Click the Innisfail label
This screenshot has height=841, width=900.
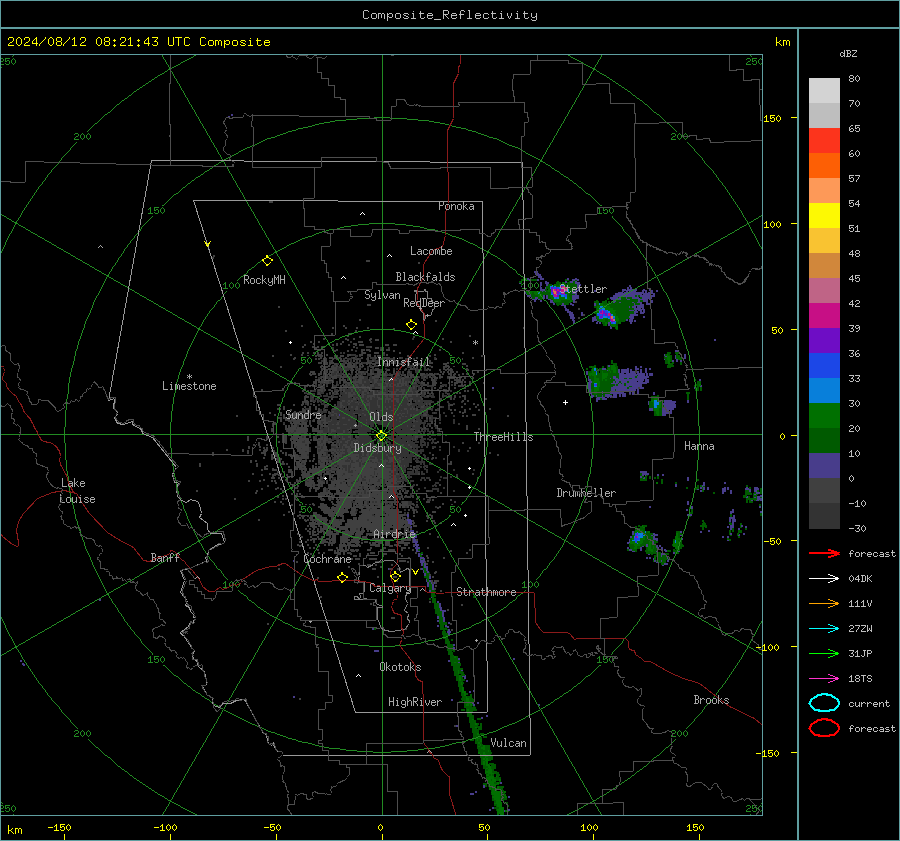(x=404, y=362)
